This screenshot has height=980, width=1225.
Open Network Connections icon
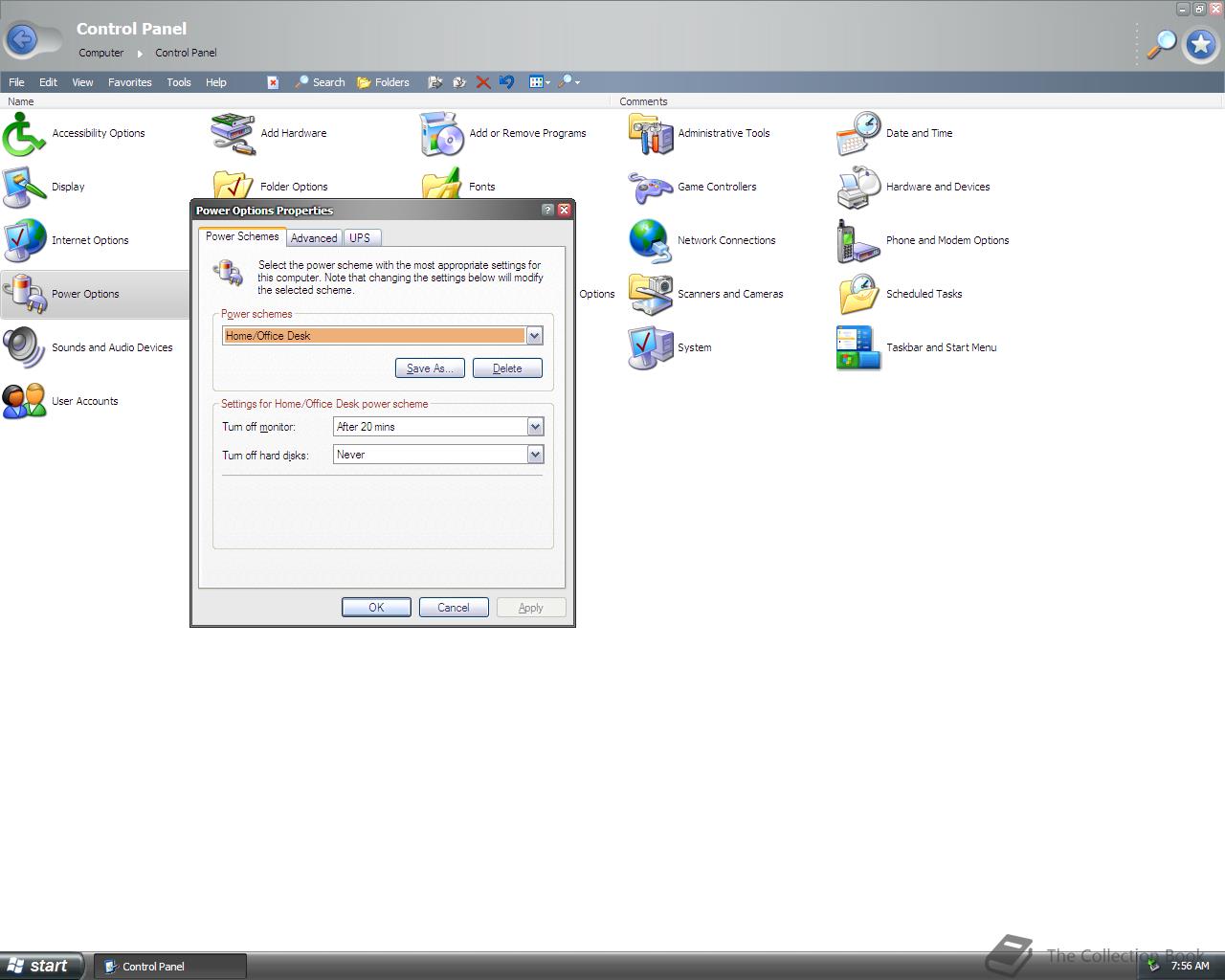[x=650, y=240]
